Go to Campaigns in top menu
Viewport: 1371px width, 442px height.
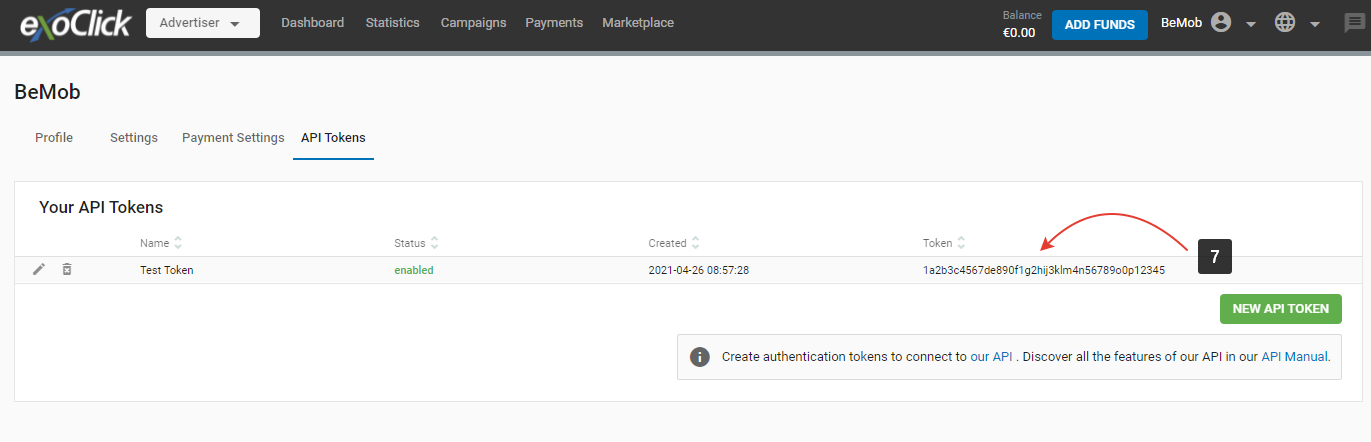pos(473,23)
